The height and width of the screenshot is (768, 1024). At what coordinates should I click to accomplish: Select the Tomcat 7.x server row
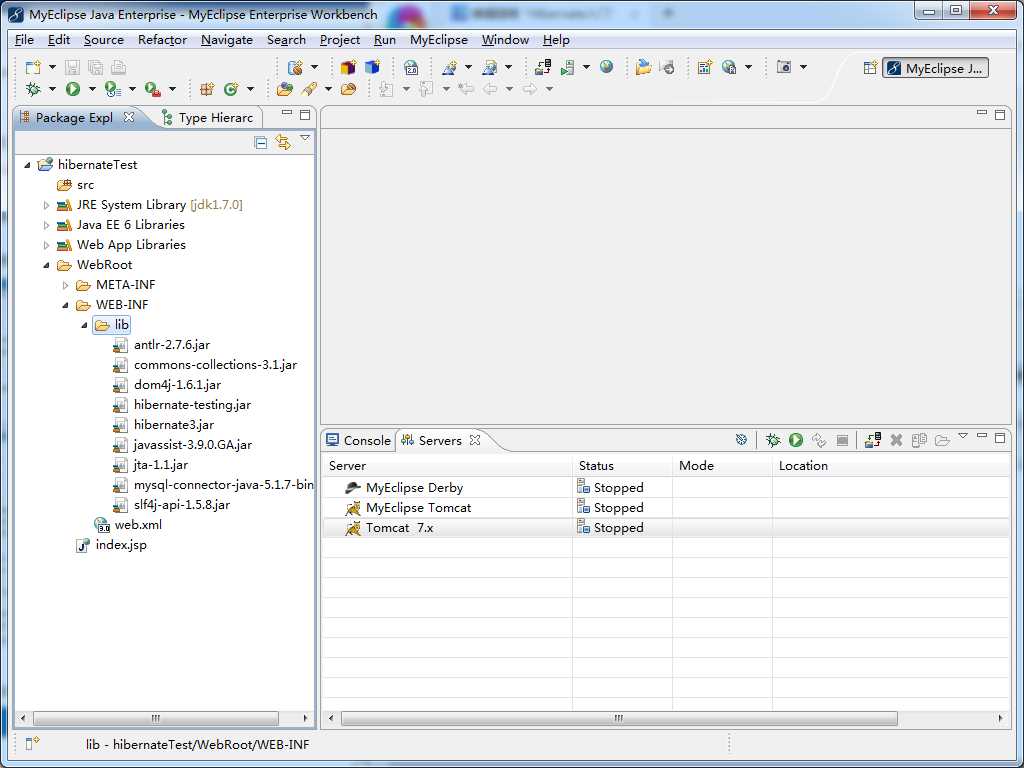[x=665, y=528]
